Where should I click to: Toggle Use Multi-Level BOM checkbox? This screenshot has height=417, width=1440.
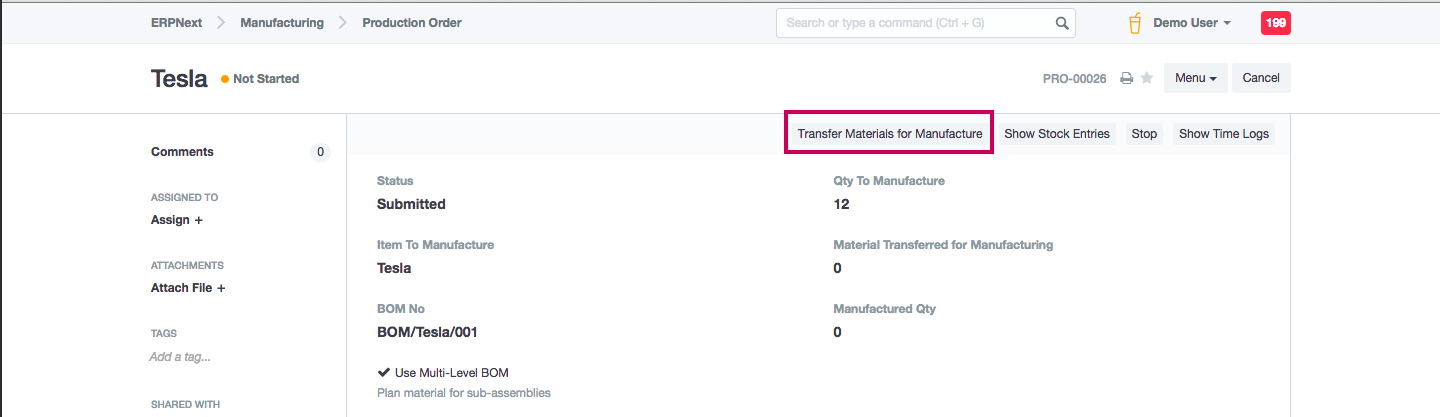pos(384,373)
